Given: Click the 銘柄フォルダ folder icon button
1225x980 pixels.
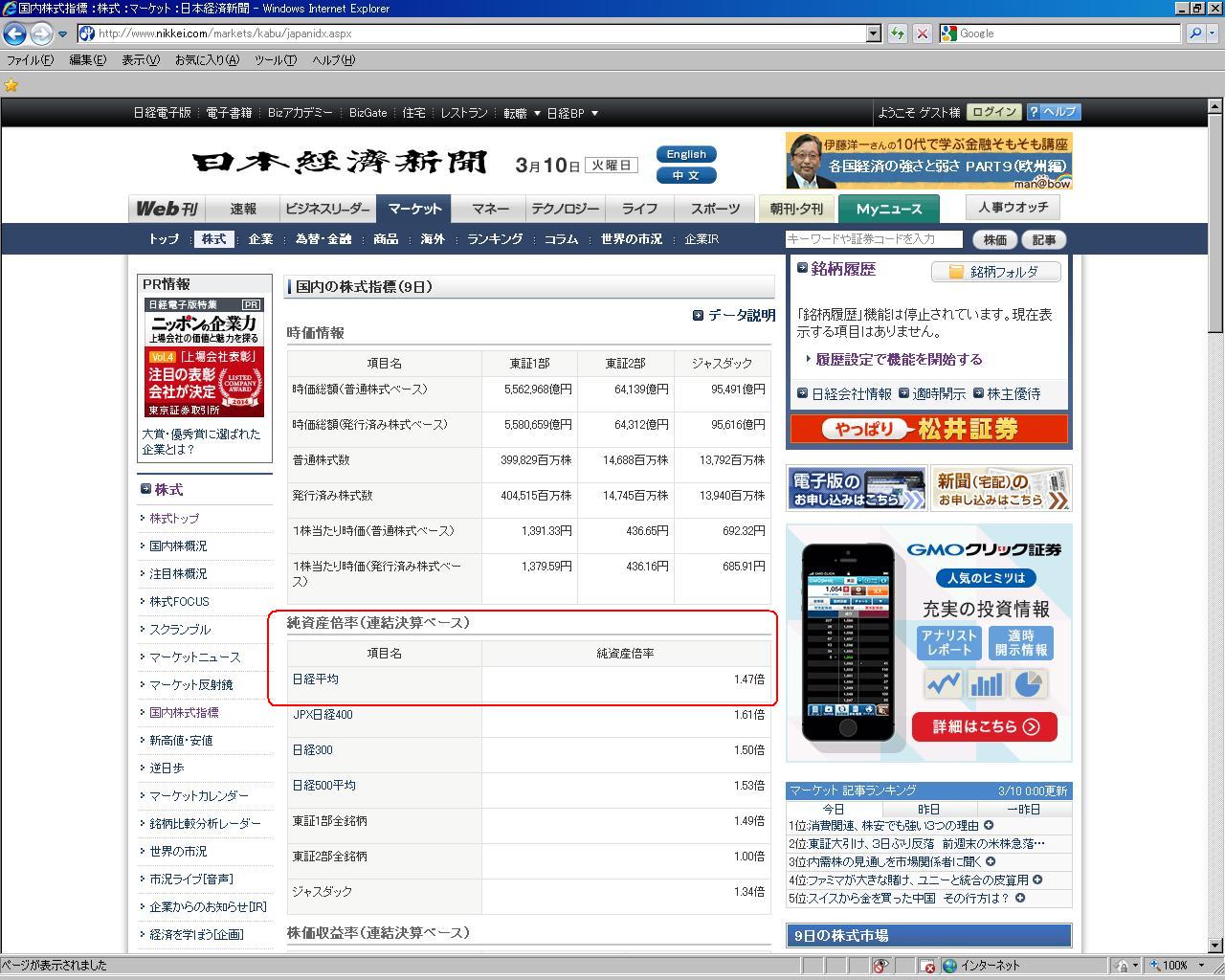Looking at the screenshot, I should [996, 272].
